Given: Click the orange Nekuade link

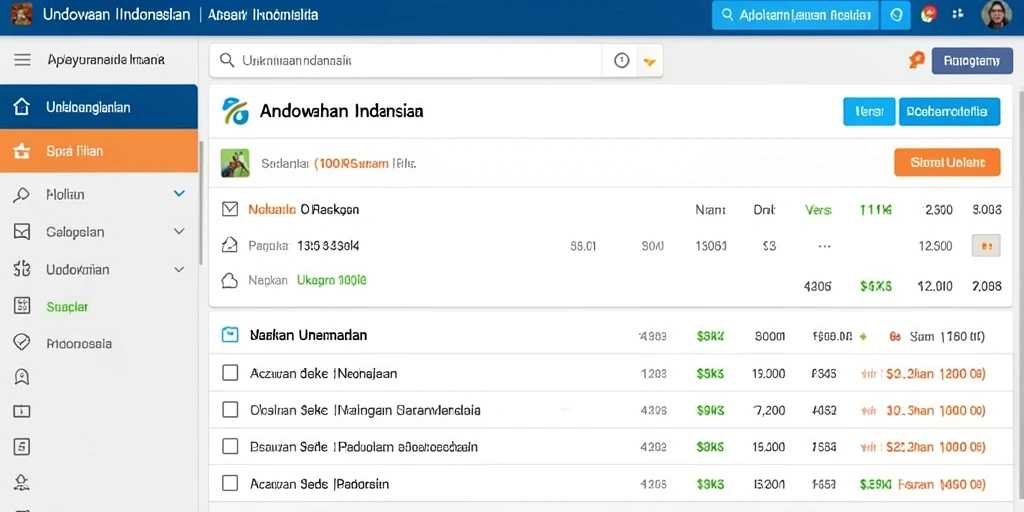Looking at the screenshot, I should point(272,210).
